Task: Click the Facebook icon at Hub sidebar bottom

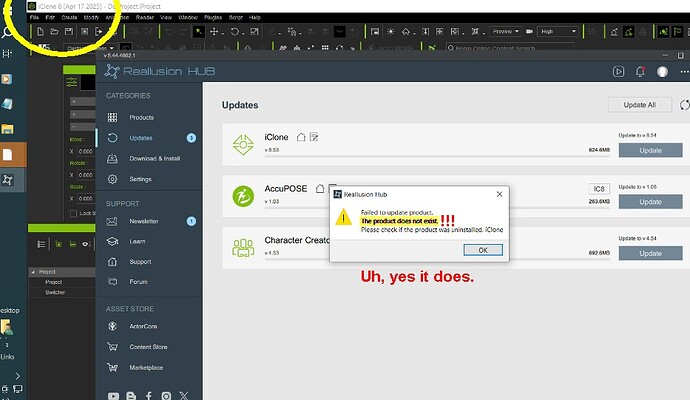Action: click(x=149, y=396)
